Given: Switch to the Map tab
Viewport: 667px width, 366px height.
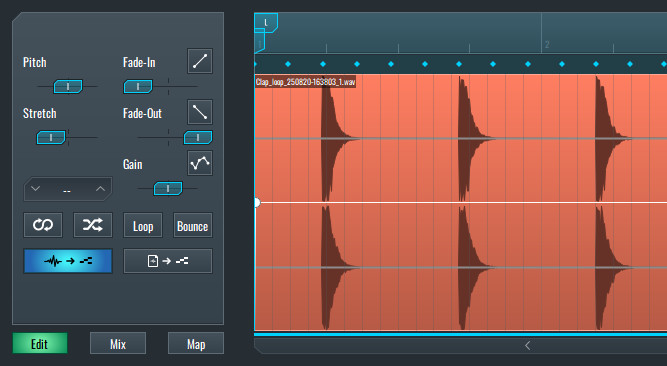Looking at the screenshot, I should [196, 343].
